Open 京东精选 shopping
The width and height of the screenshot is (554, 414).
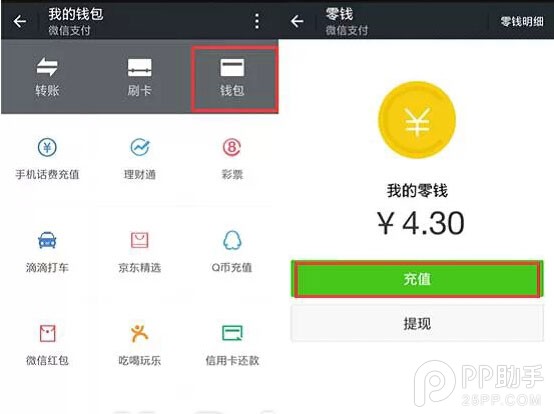point(140,252)
